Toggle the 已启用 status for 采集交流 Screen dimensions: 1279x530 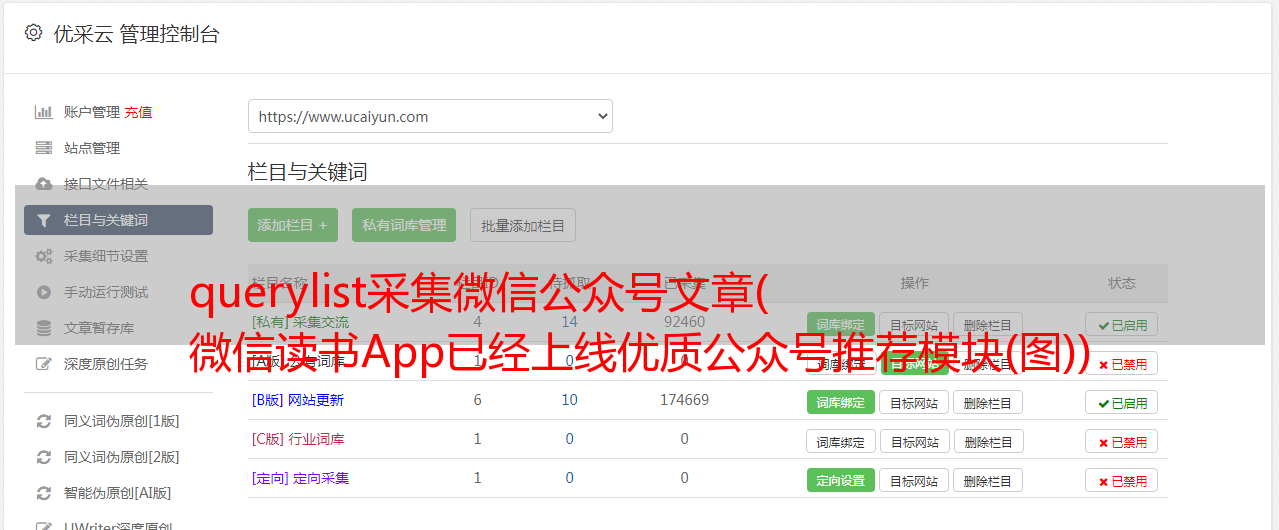[x=1122, y=325]
